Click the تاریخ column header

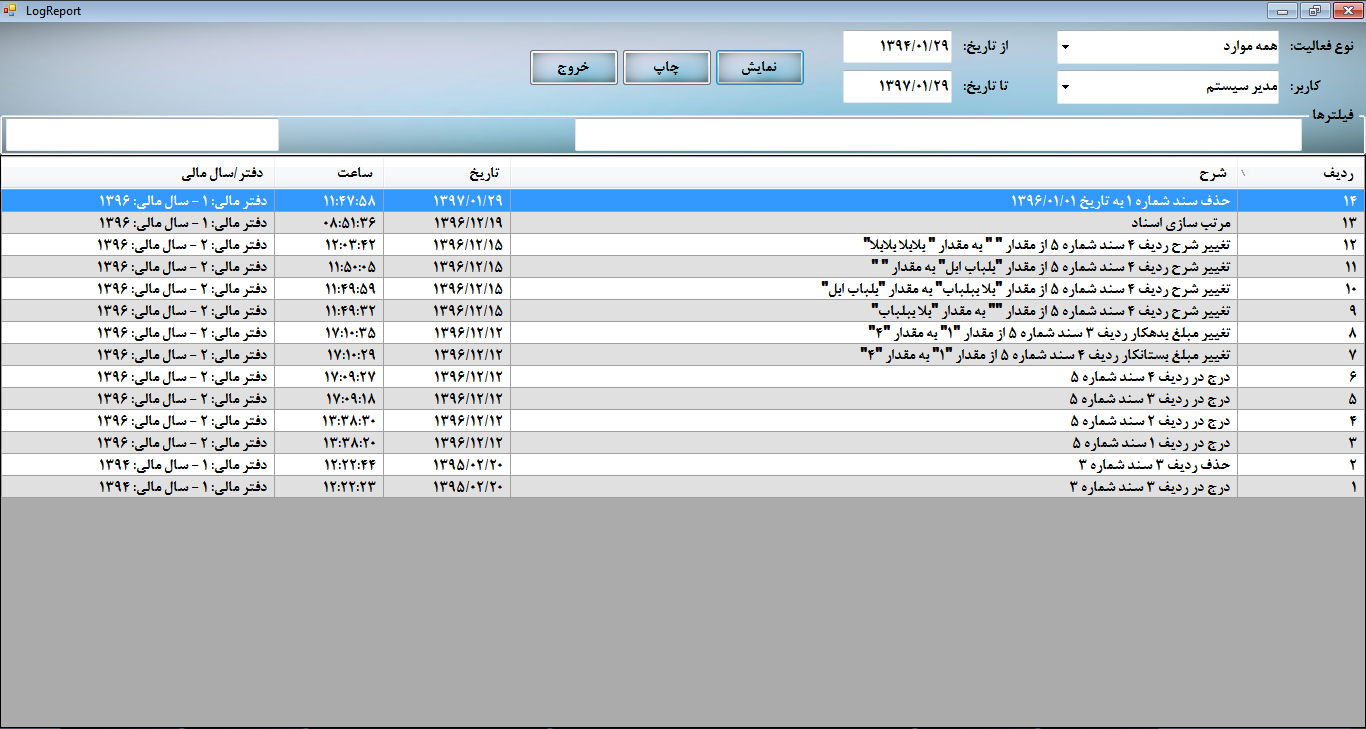pos(446,172)
